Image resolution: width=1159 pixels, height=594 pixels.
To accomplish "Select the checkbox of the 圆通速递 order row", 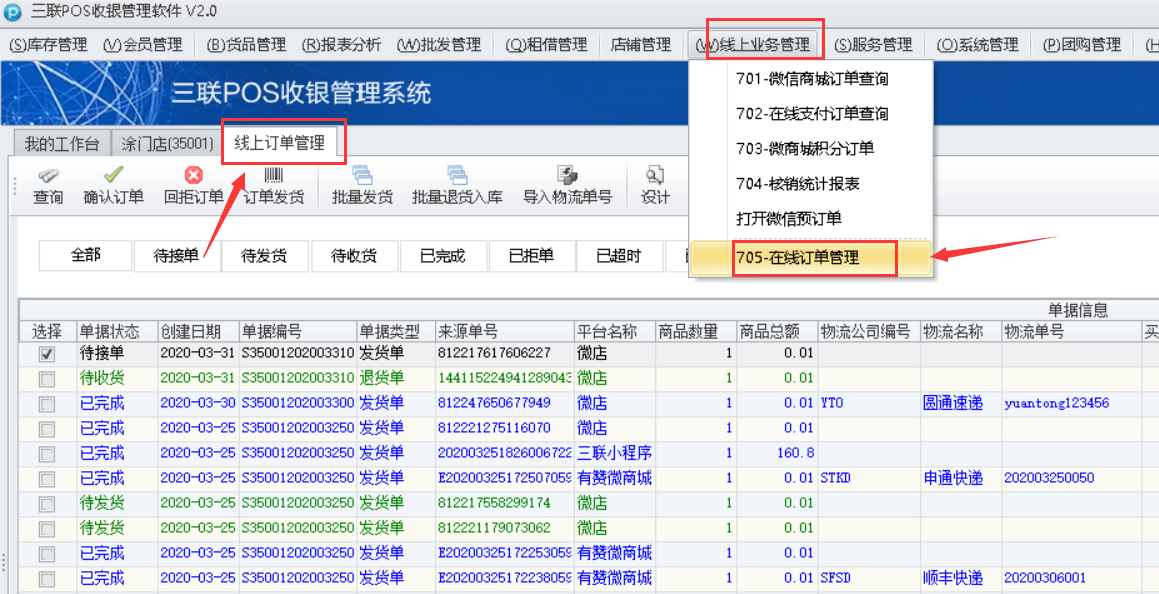I will 47,404.
